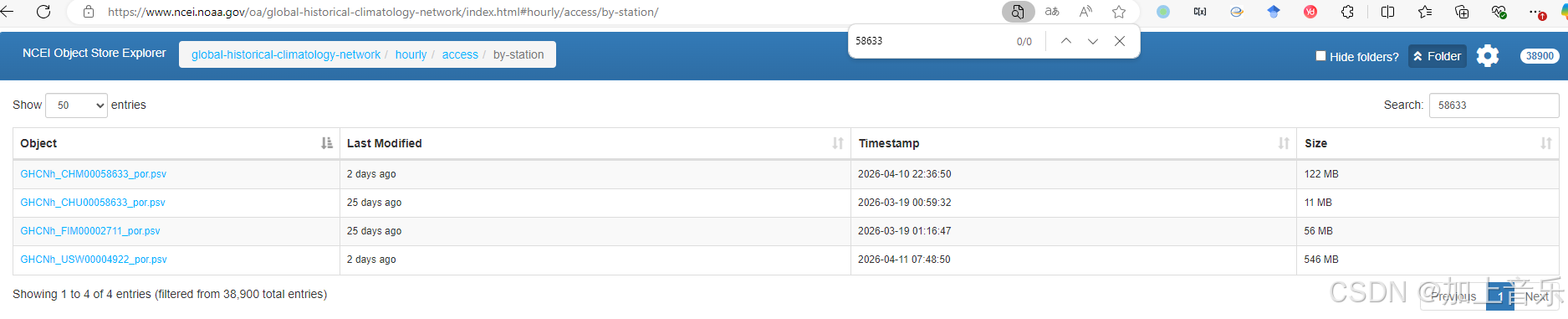Sort by Last Modified column header
The width and height of the screenshot is (1568, 319).
tap(595, 143)
